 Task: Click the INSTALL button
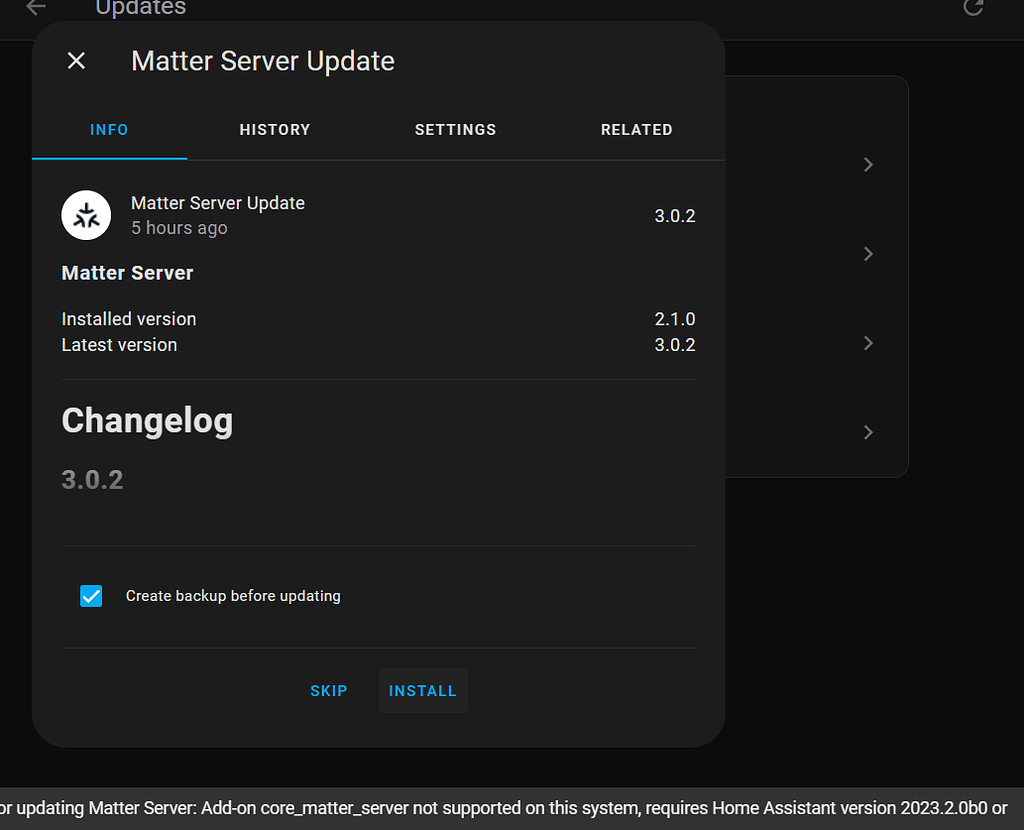pyautogui.click(x=422, y=690)
